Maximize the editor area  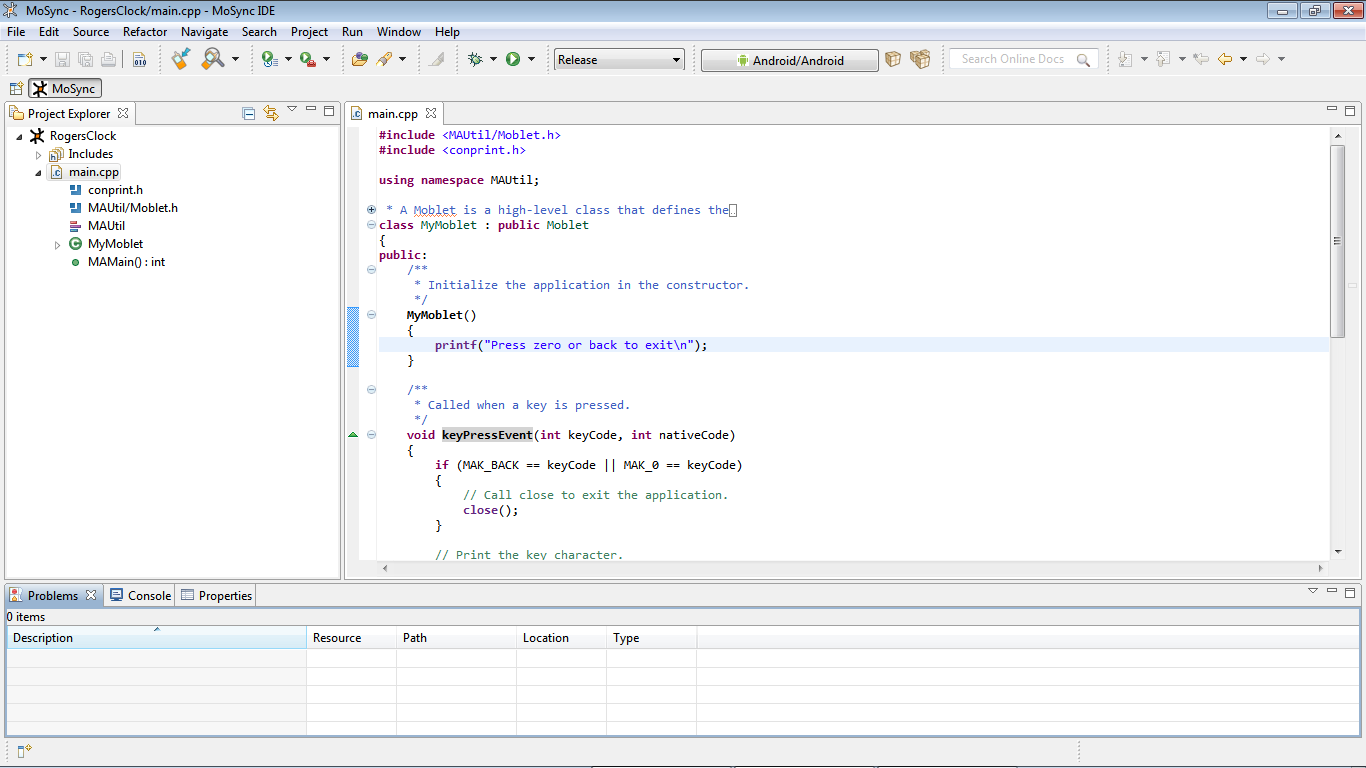tap(1350, 110)
